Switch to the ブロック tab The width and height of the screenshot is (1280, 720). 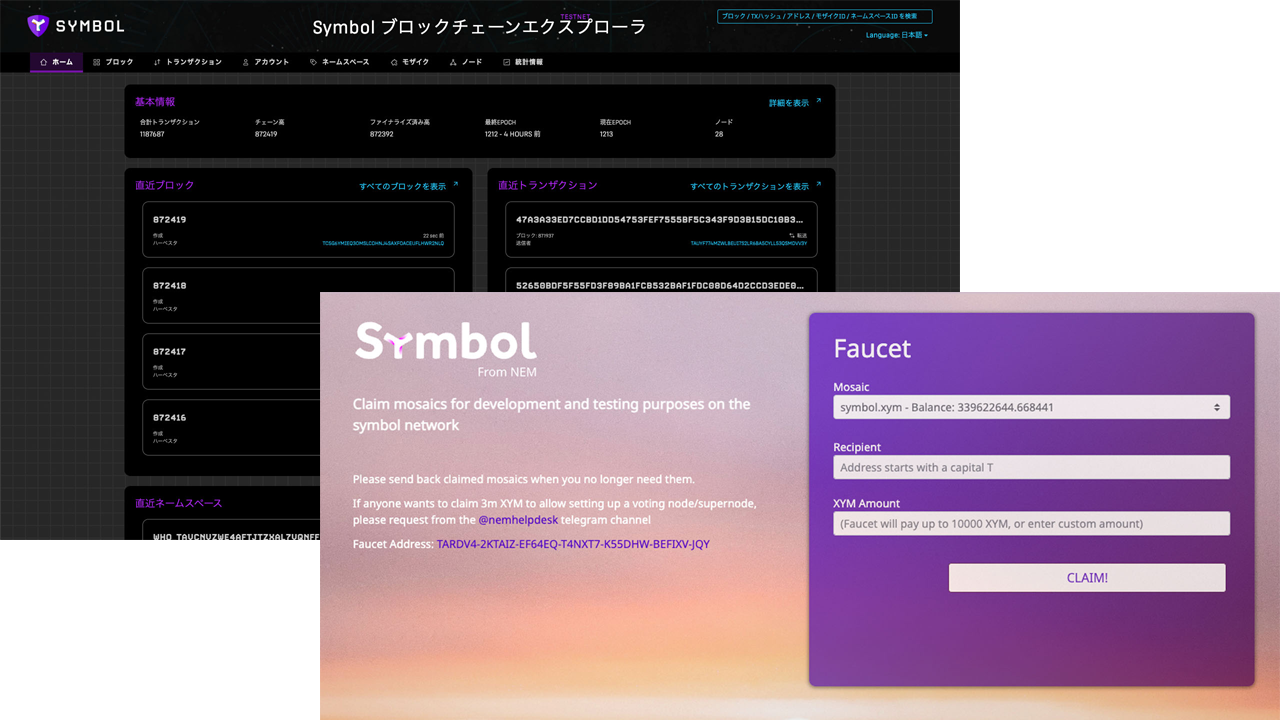113,62
